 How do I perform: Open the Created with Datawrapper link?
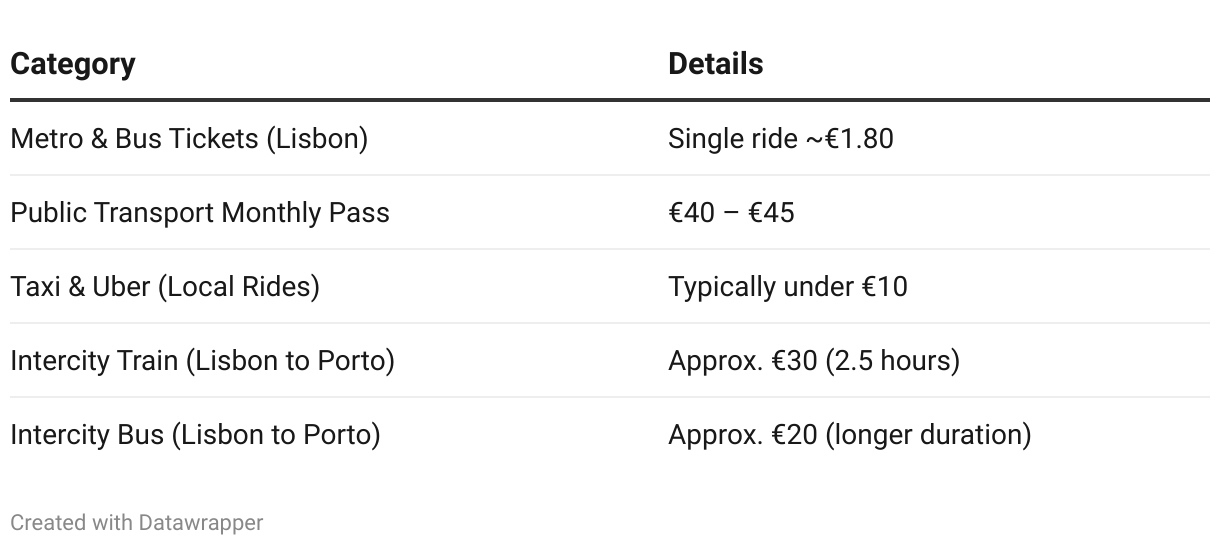(x=137, y=522)
